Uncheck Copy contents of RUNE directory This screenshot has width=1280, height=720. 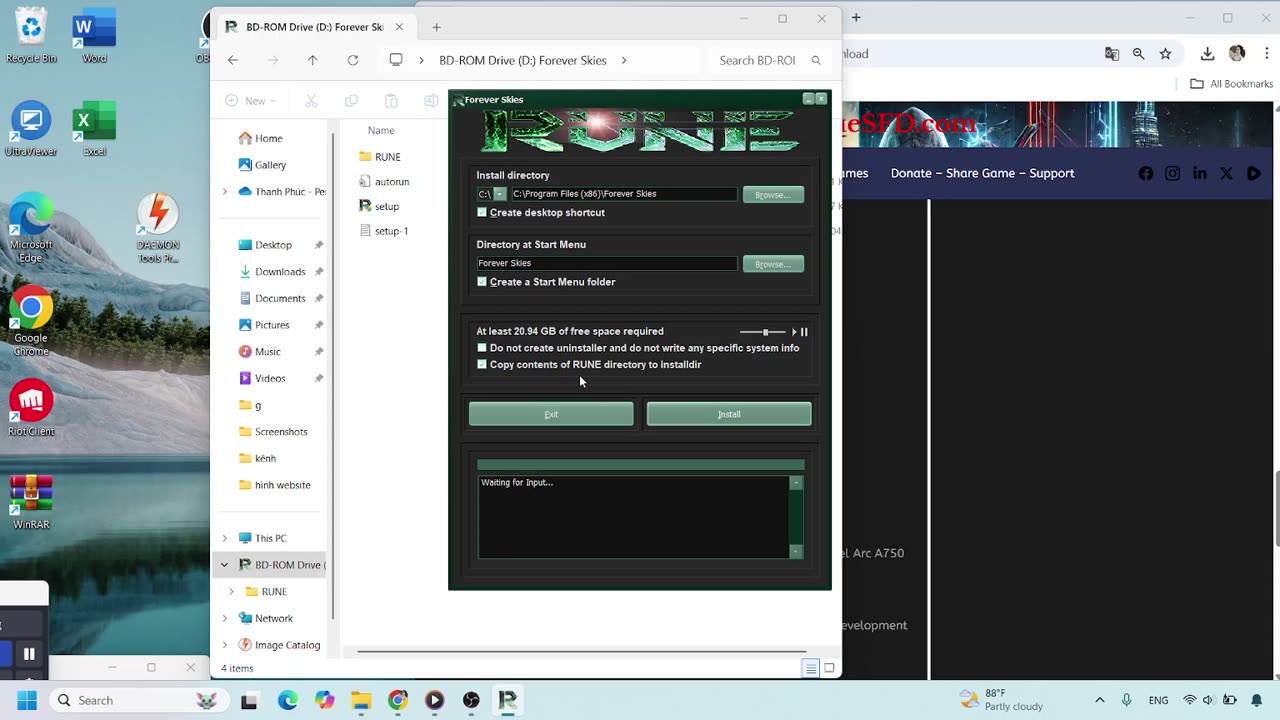coord(482,365)
